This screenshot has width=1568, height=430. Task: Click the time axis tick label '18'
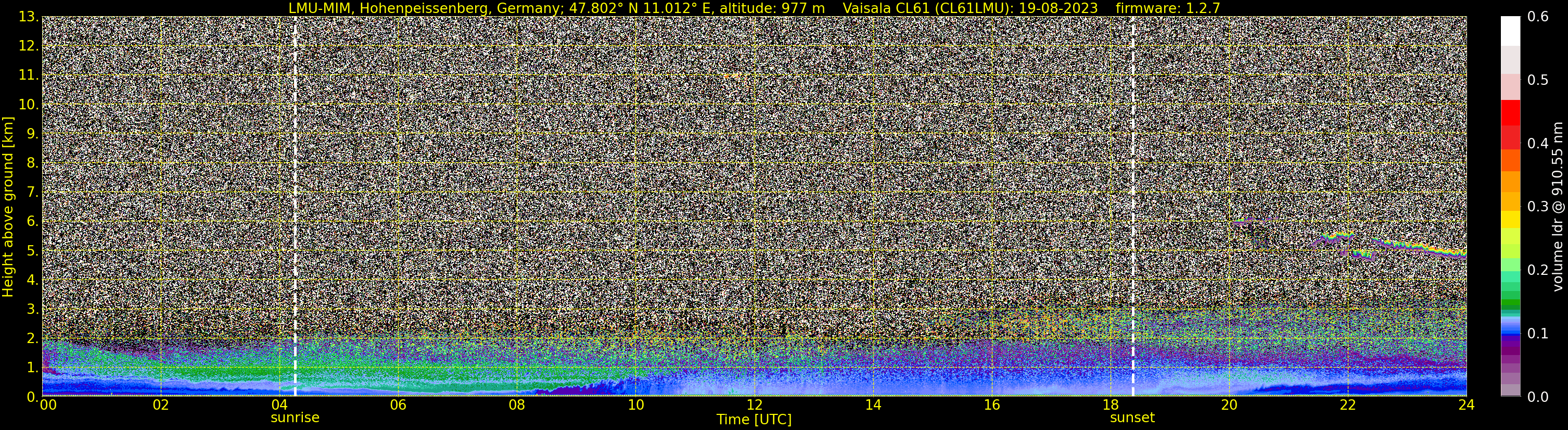pos(1110,405)
